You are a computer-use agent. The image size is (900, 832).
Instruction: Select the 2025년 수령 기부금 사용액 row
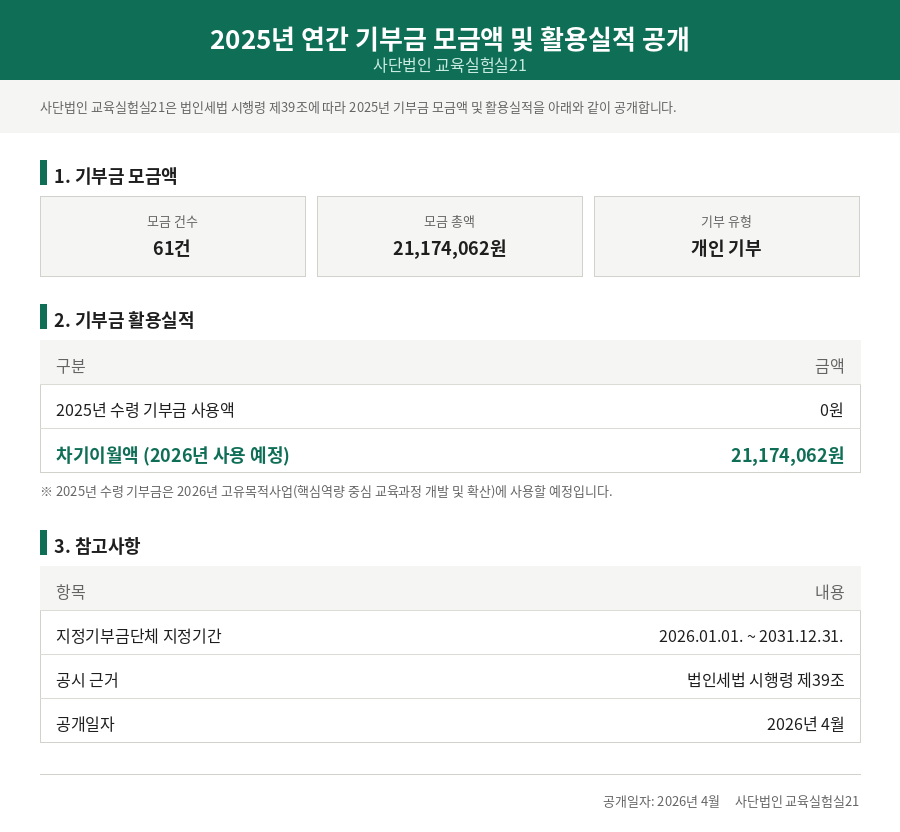pos(450,410)
